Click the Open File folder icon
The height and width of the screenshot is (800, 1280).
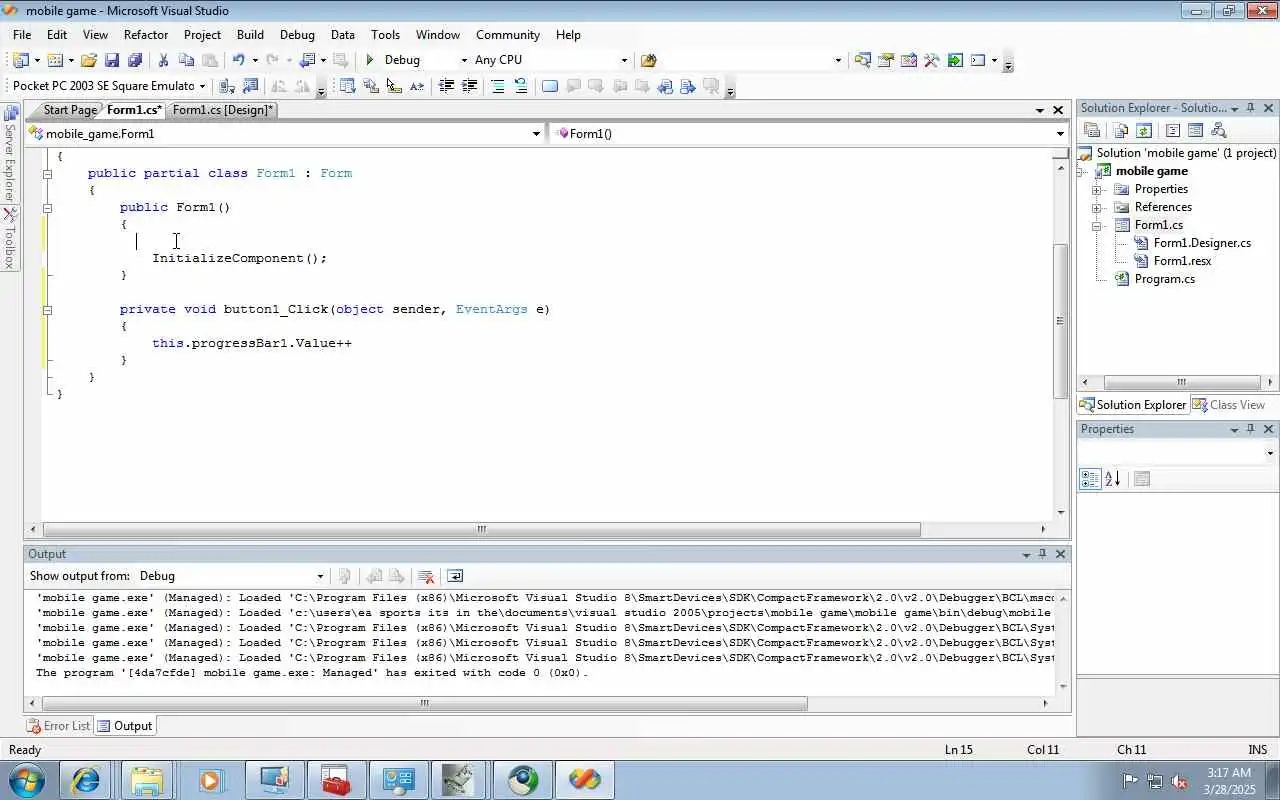(89, 60)
